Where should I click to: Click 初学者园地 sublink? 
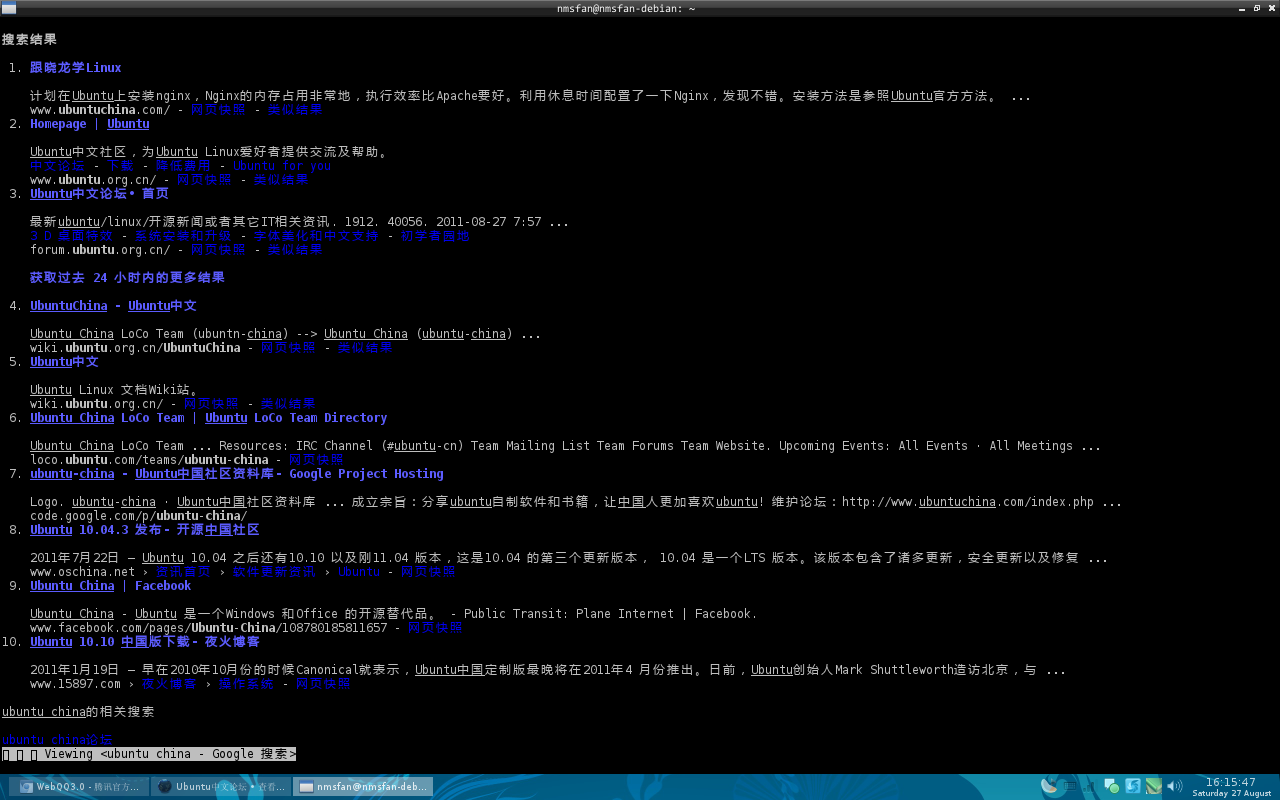[435, 236]
